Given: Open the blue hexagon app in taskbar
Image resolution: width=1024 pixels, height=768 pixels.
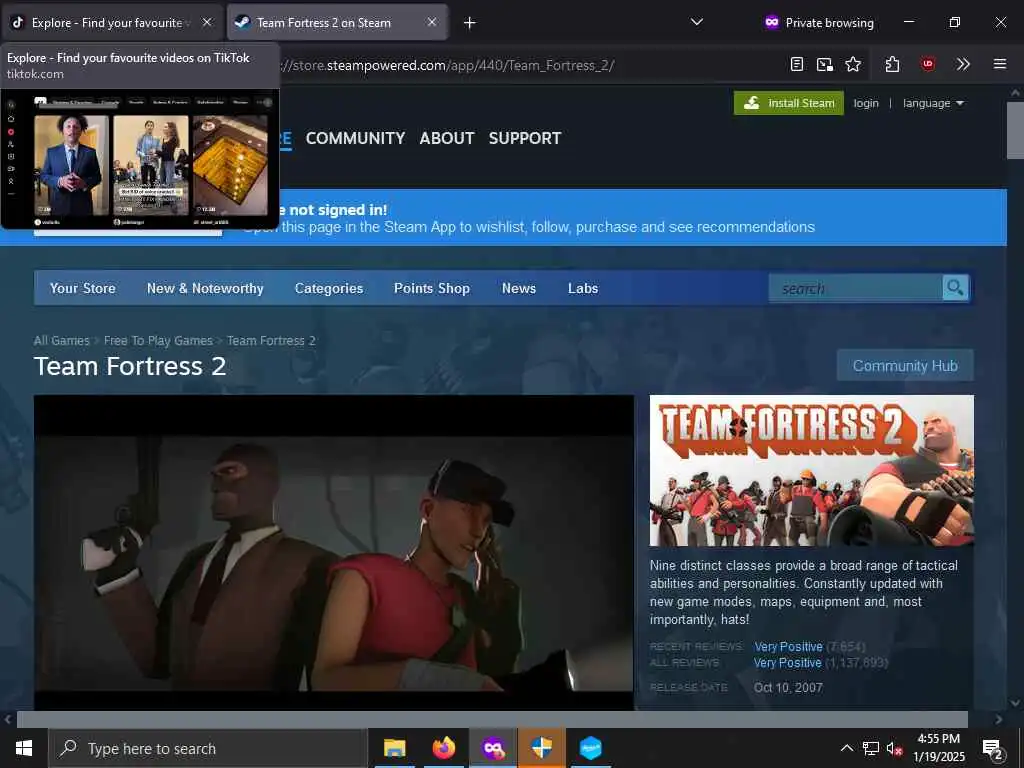Looking at the screenshot, I should click(590, 748).
